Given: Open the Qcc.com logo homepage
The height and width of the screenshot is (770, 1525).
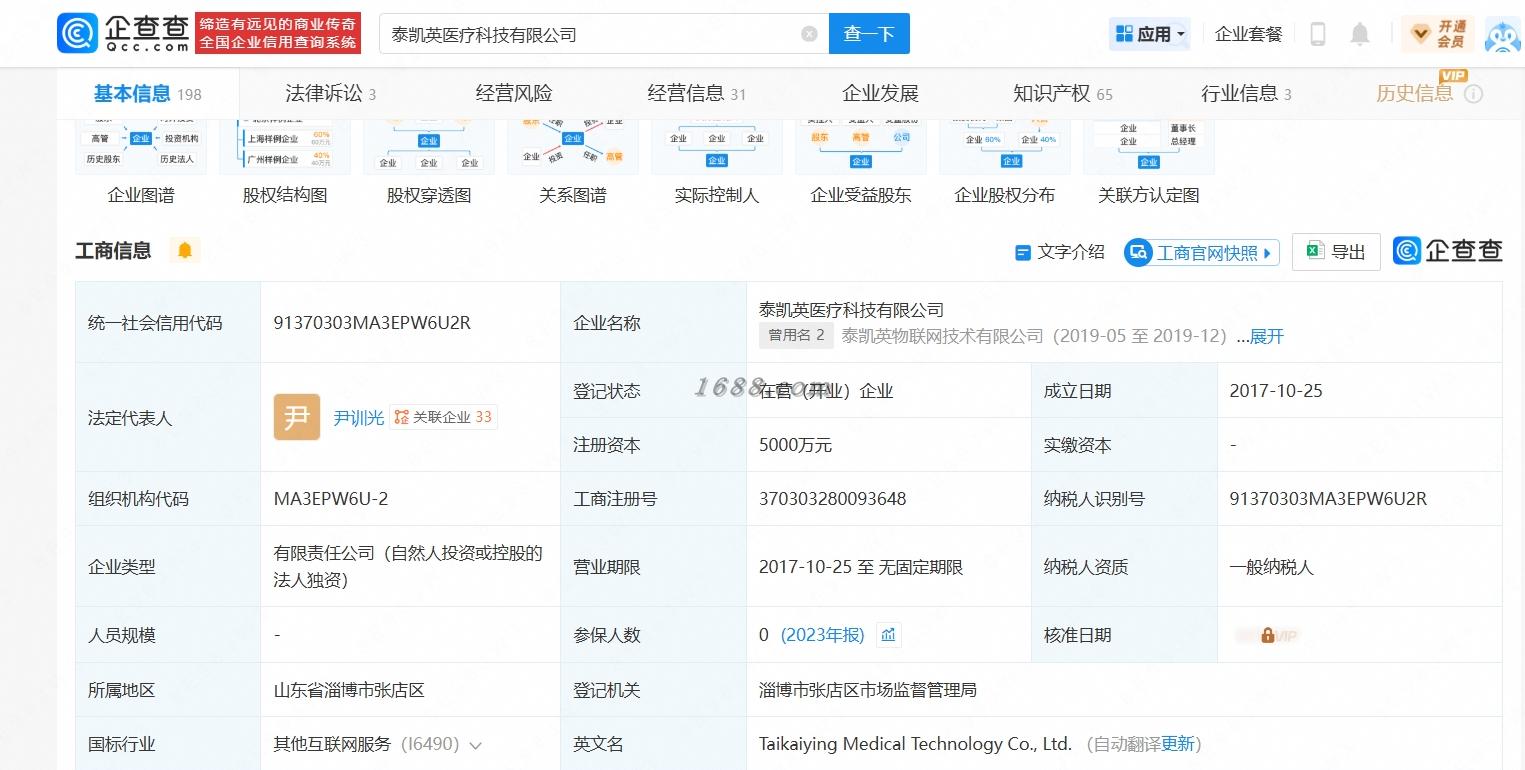Looking at the screenshot, I should point(124,33).
